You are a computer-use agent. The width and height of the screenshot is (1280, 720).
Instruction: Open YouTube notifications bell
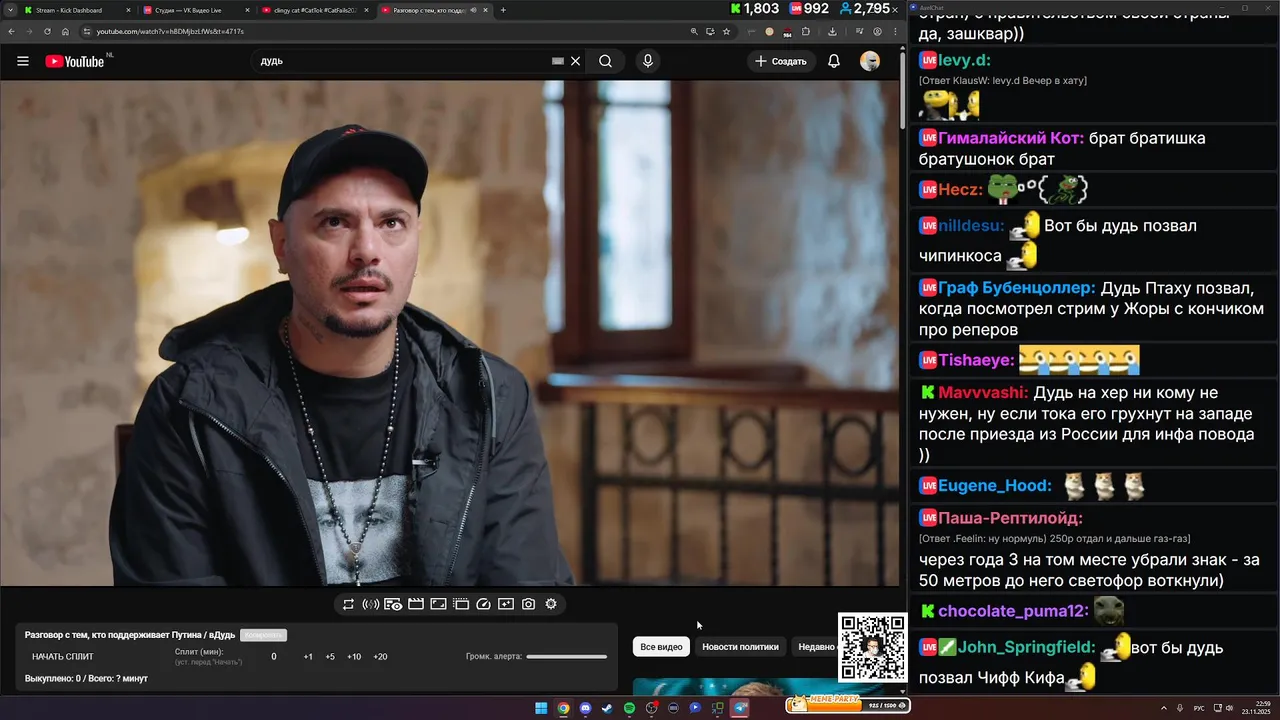(x=833, y=61)
